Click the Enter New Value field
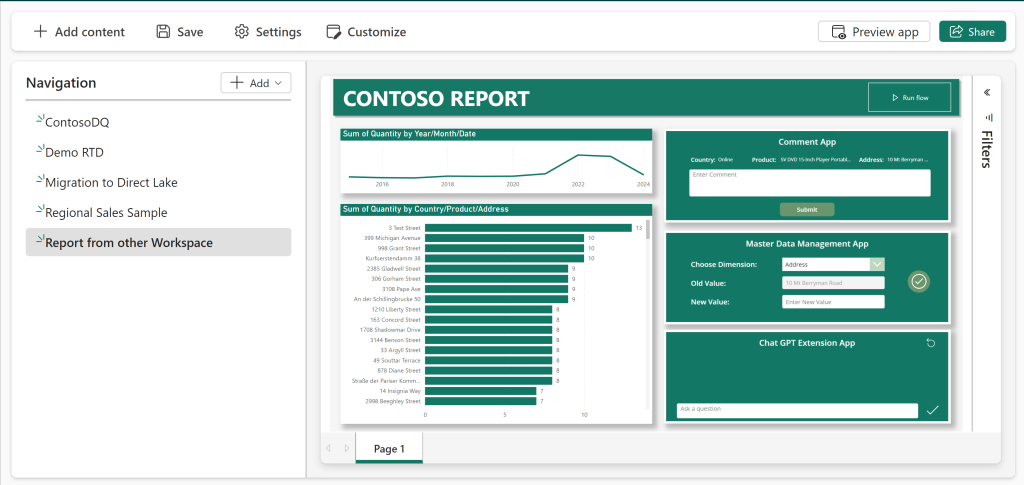 click(x=833, y=302)
